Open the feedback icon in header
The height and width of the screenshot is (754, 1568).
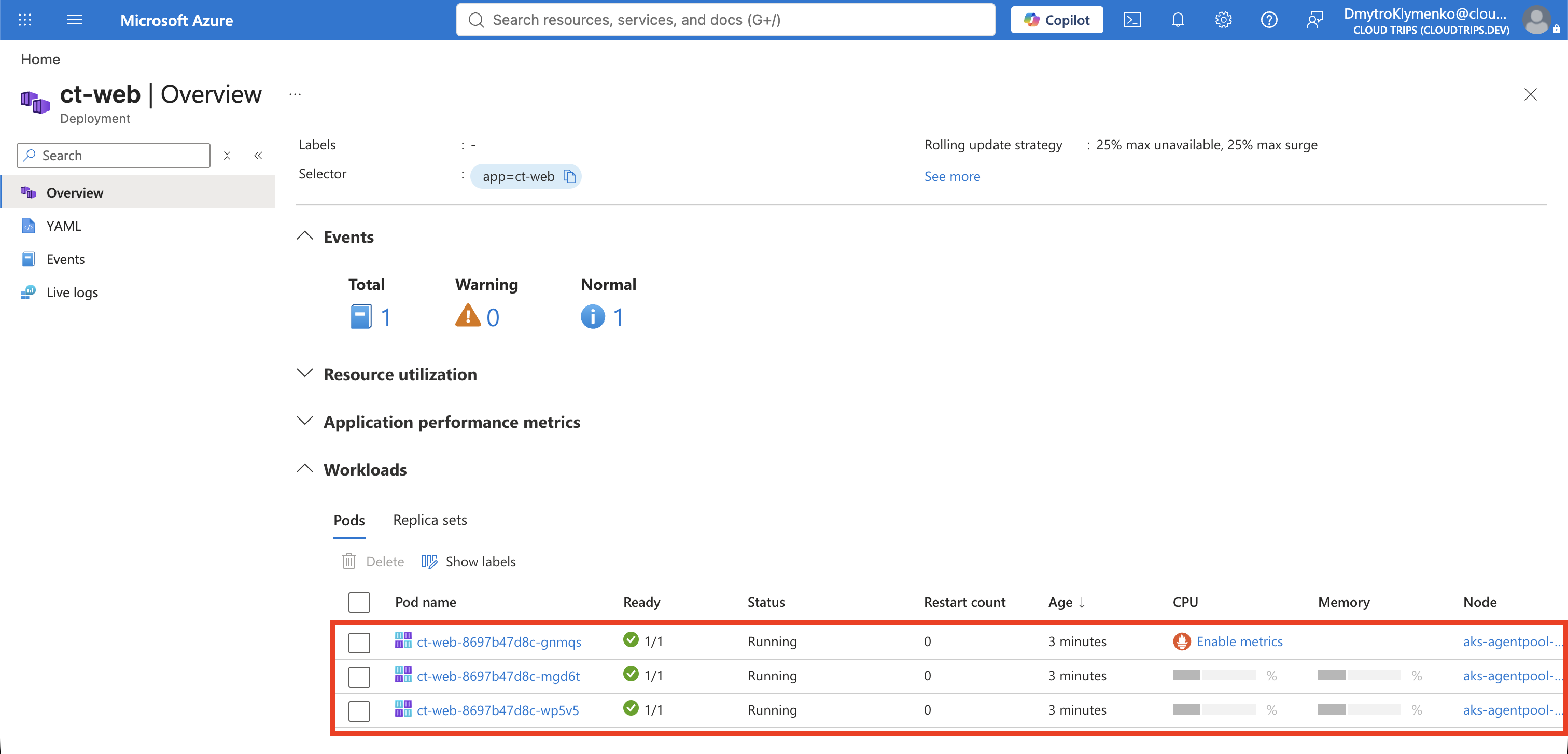(x=1315, y=20)
